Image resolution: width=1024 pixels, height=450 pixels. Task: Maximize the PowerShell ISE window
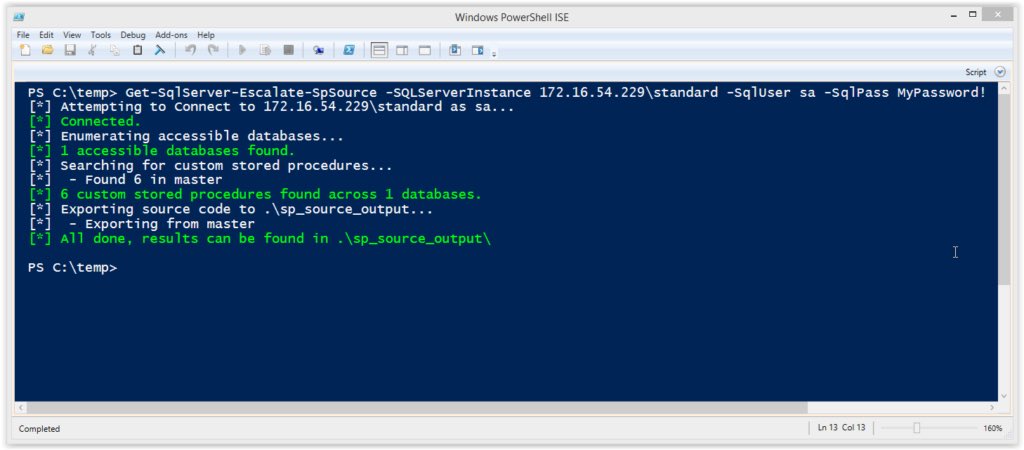(973, 14)
